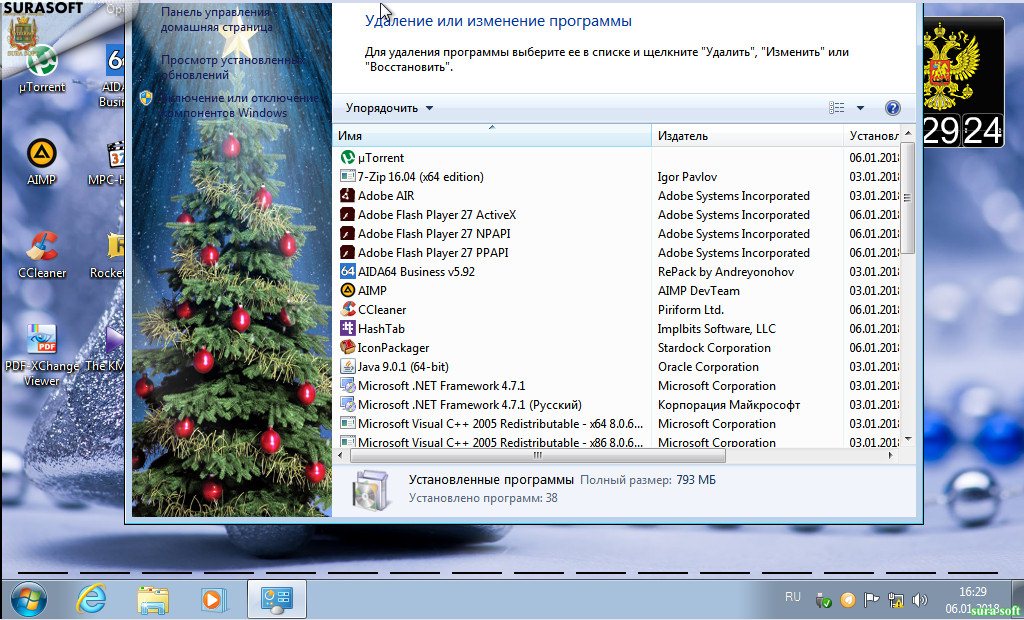Open Windows Media Player from taskbar
Viewport: 1024px width, 620px height.
pos(213,598)
